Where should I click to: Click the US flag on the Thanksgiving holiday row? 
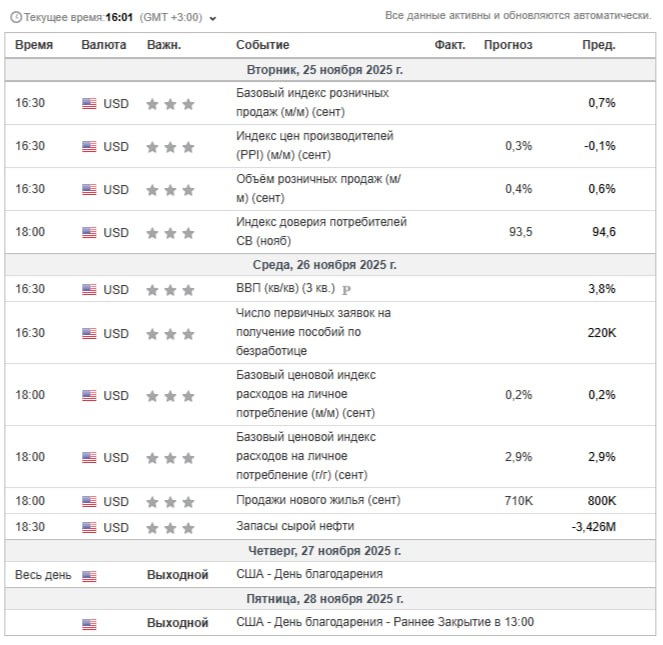pyautogui.click(x=89, y=575)
